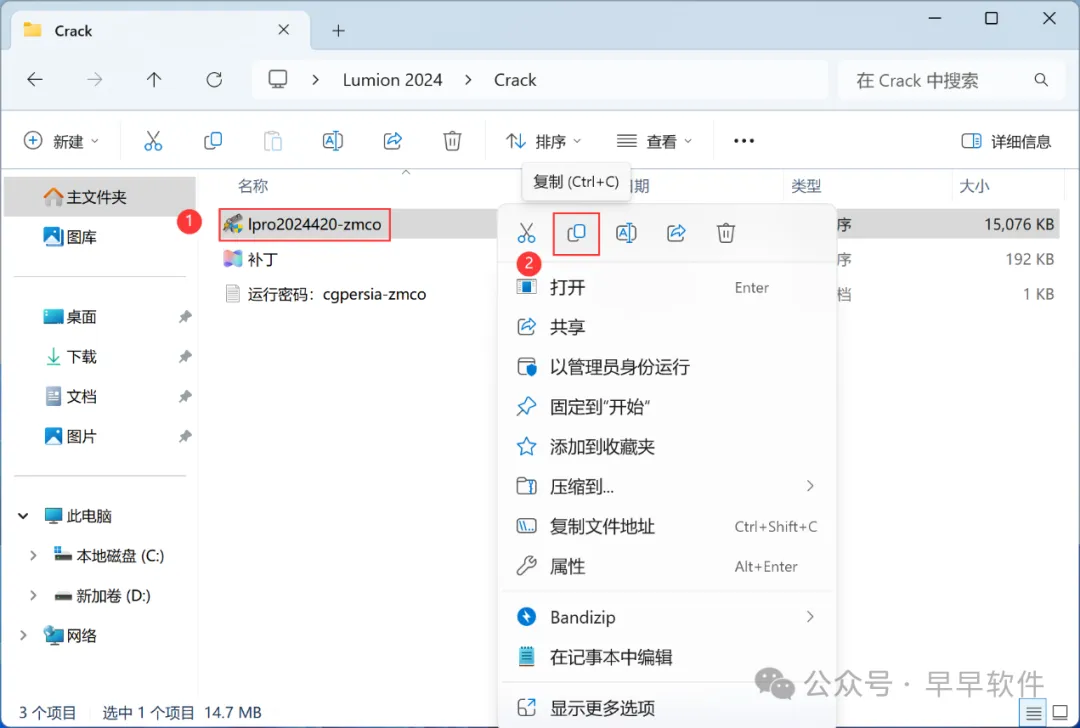
Task: Open the 新建 (New) dropdown
Action: (61, 141)
